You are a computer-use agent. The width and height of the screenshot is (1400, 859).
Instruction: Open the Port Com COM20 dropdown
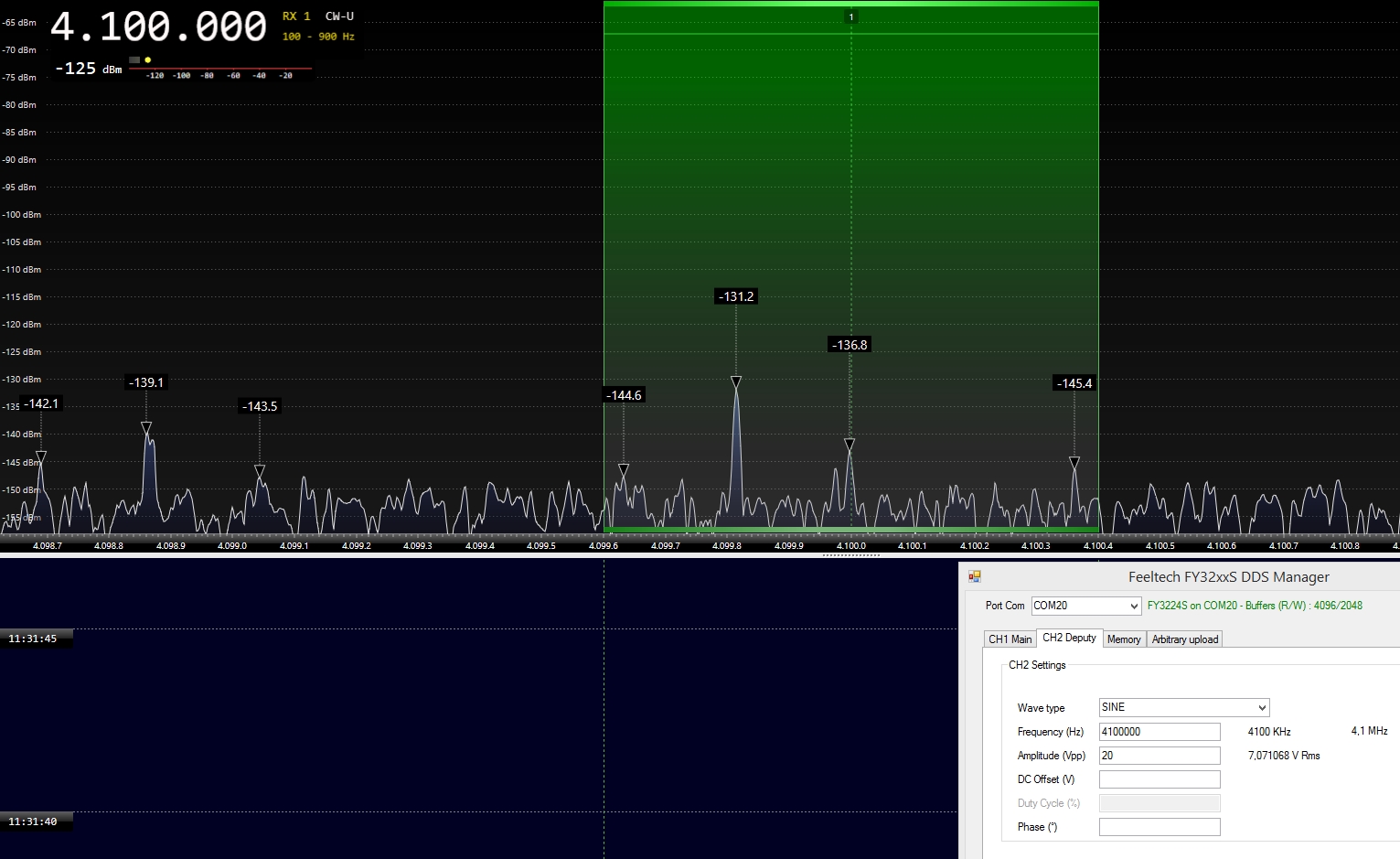pyautogui.click(x=1086, y=606)
